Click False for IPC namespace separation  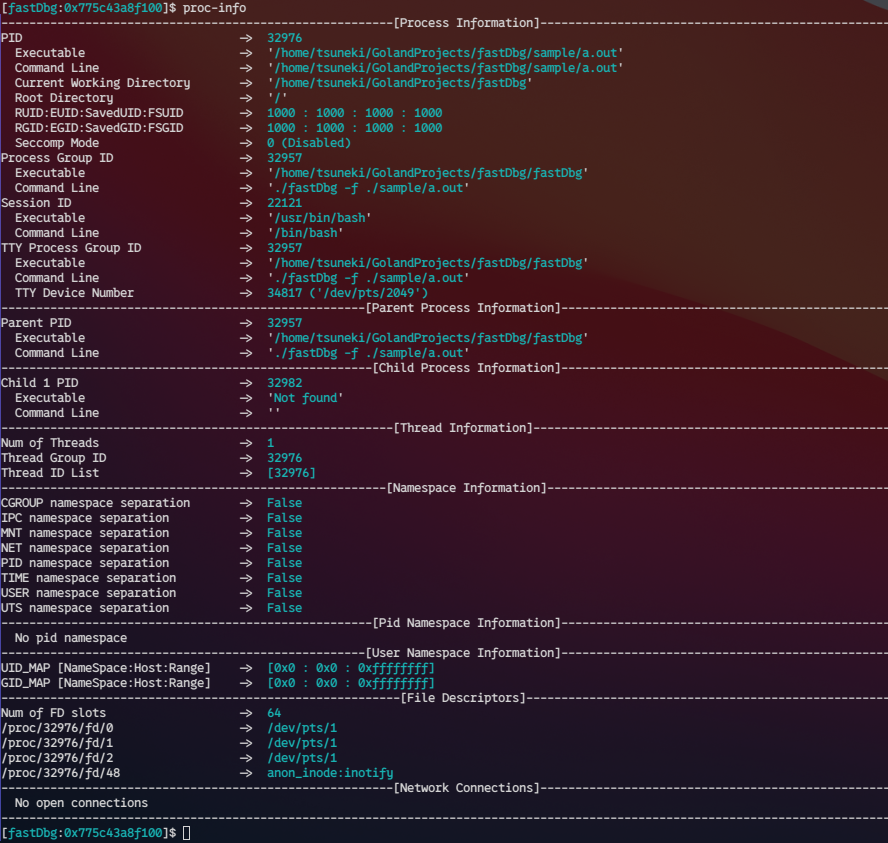(x=284, y=518)
